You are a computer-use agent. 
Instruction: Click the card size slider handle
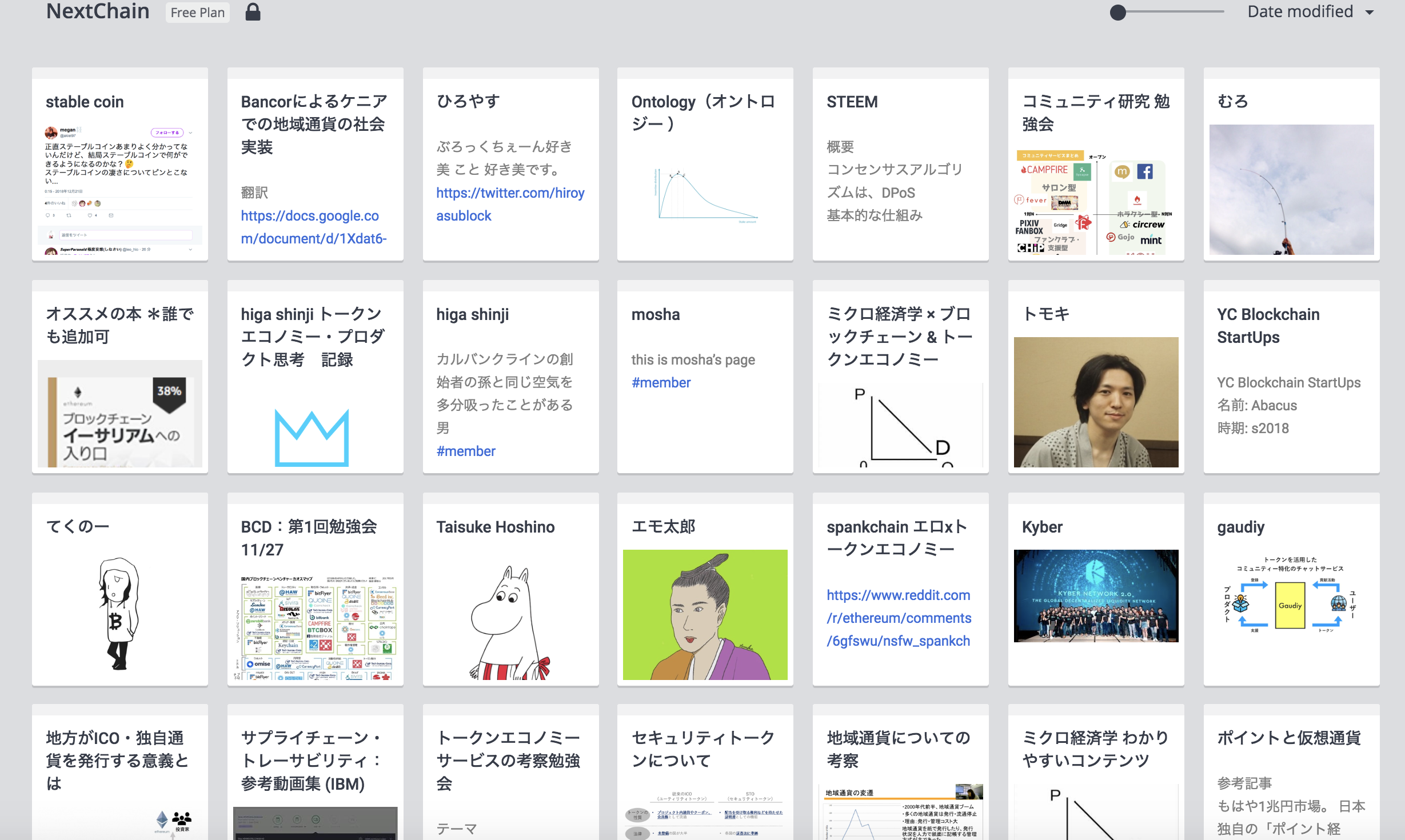coord(1117,13)
